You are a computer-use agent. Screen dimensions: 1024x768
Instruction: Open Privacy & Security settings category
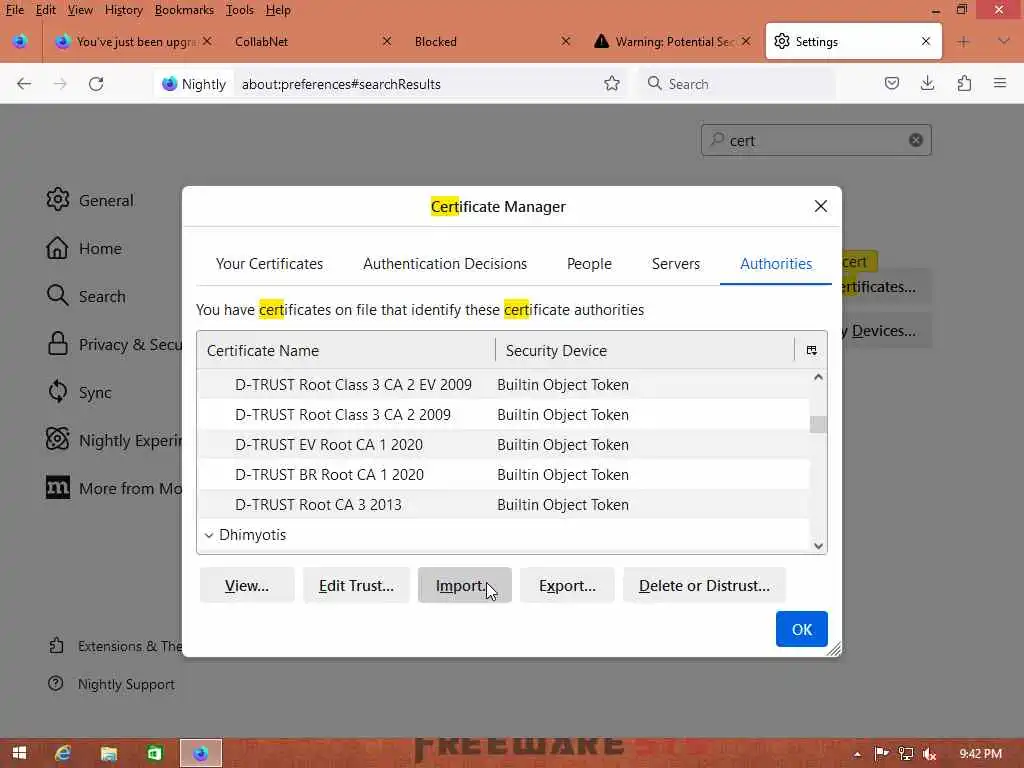(114, 344)
